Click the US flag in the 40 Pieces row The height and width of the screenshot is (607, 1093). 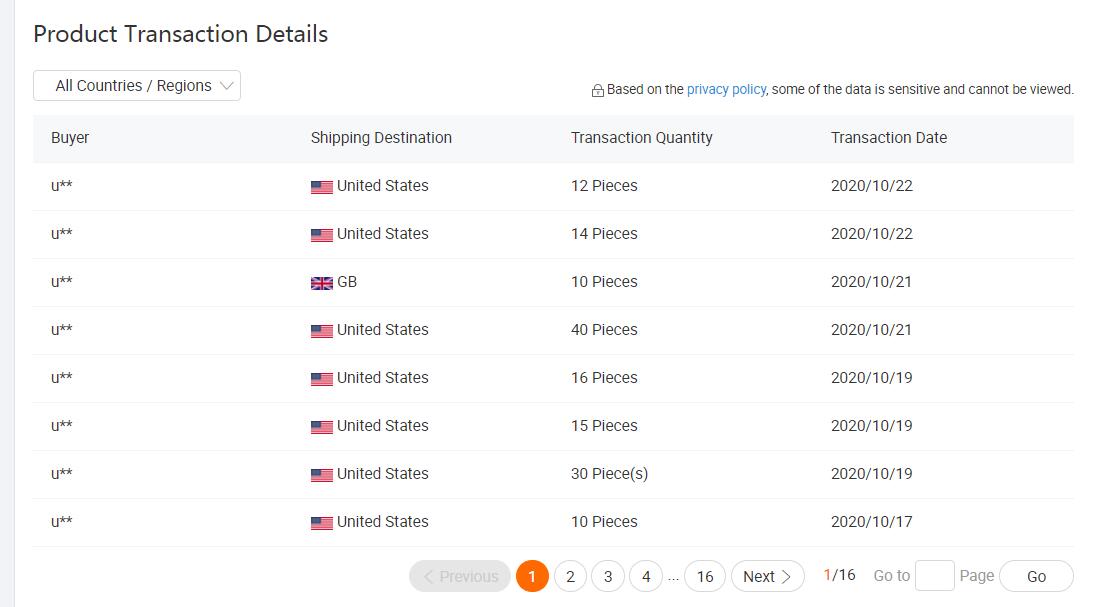click(321, 331)
